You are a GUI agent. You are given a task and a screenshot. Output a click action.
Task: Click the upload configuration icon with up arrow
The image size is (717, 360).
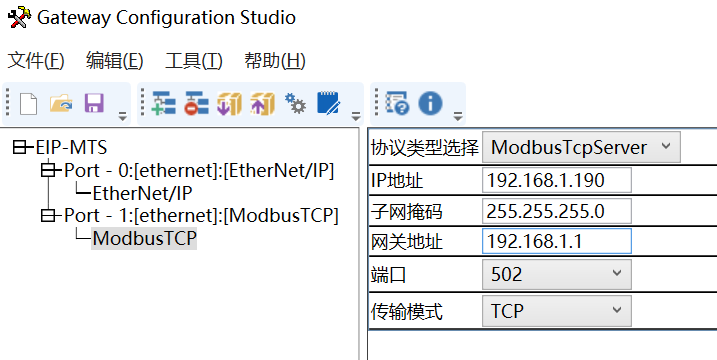pyautogui.click(x=262, y=103)
